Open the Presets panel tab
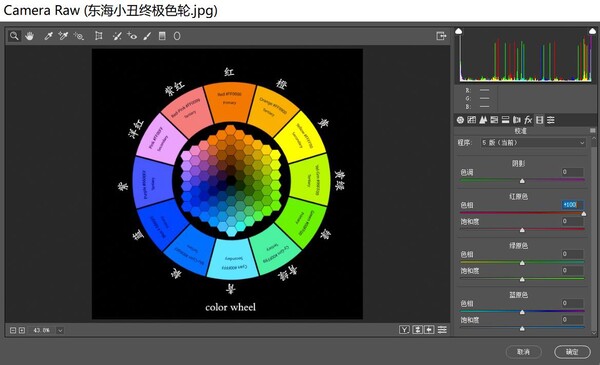Screen dimensions: 600x365 [x=551, y=120]
